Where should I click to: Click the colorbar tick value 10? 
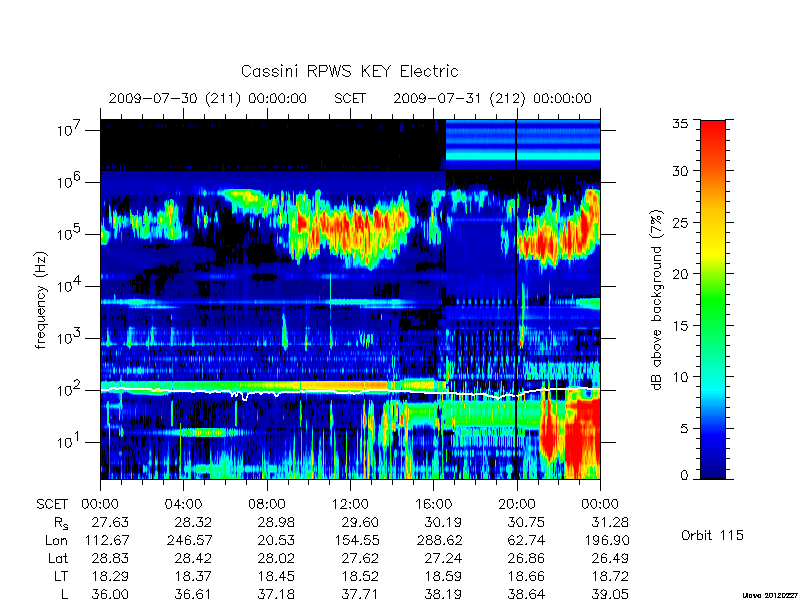(681, 377)
